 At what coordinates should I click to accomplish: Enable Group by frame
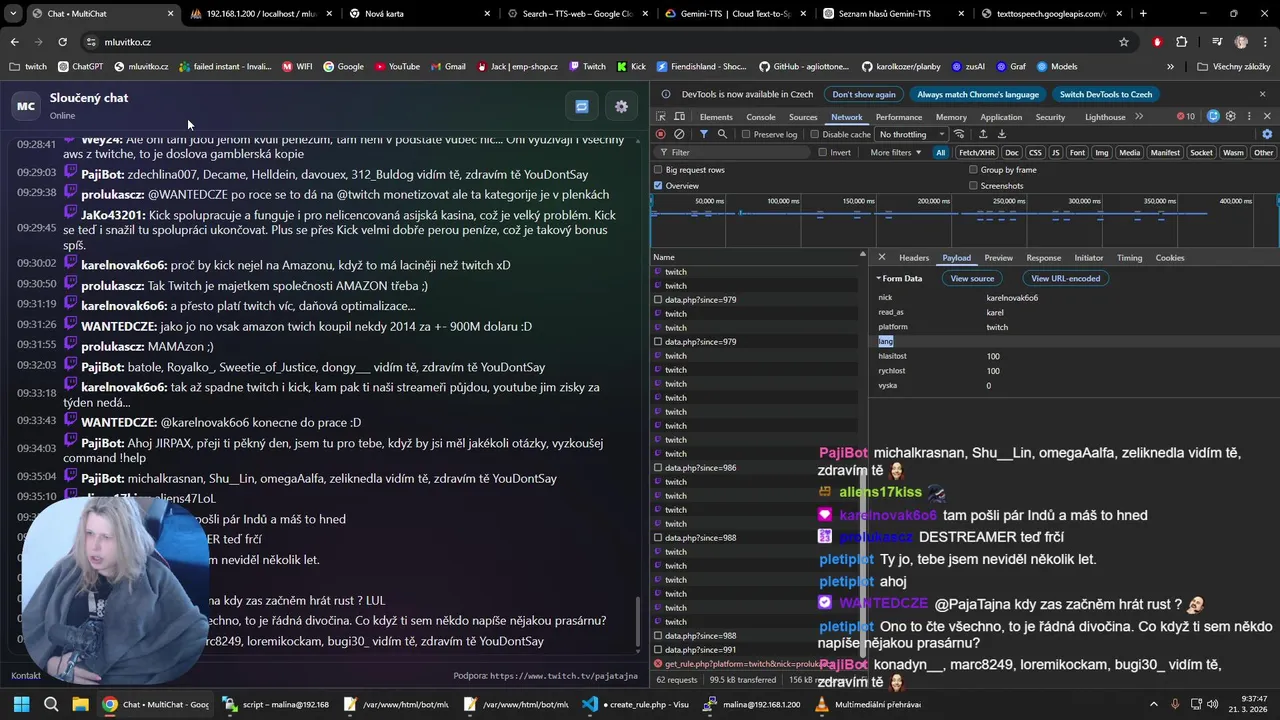click(x=973, y=170)
